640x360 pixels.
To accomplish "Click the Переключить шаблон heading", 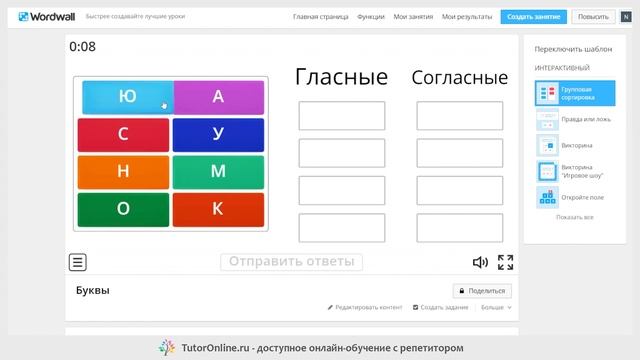I will 573,49.
